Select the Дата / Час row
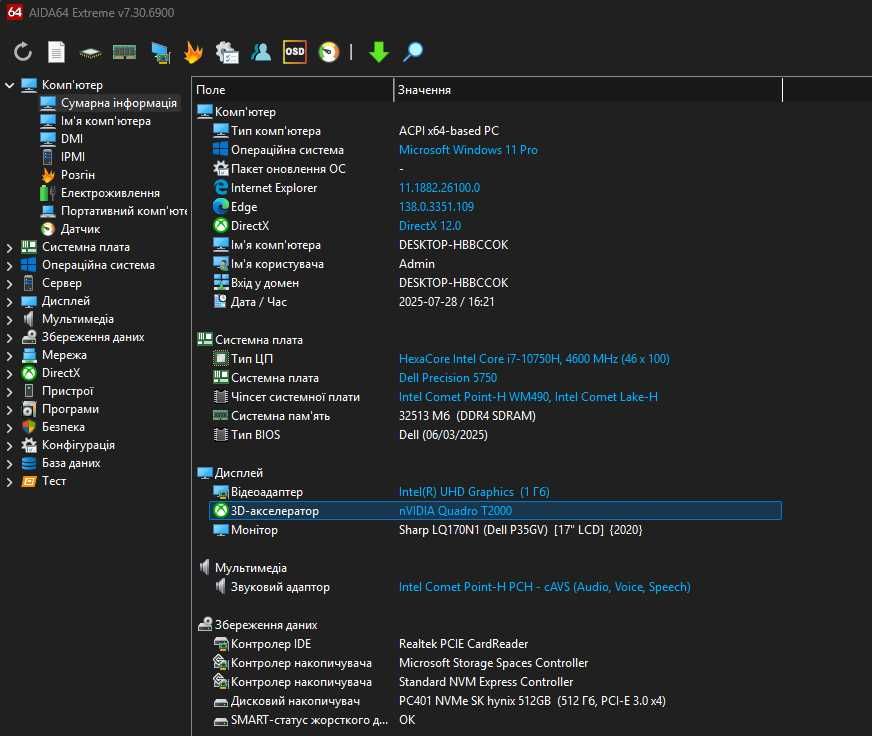The image size is (872, 736). click(496, 302)
